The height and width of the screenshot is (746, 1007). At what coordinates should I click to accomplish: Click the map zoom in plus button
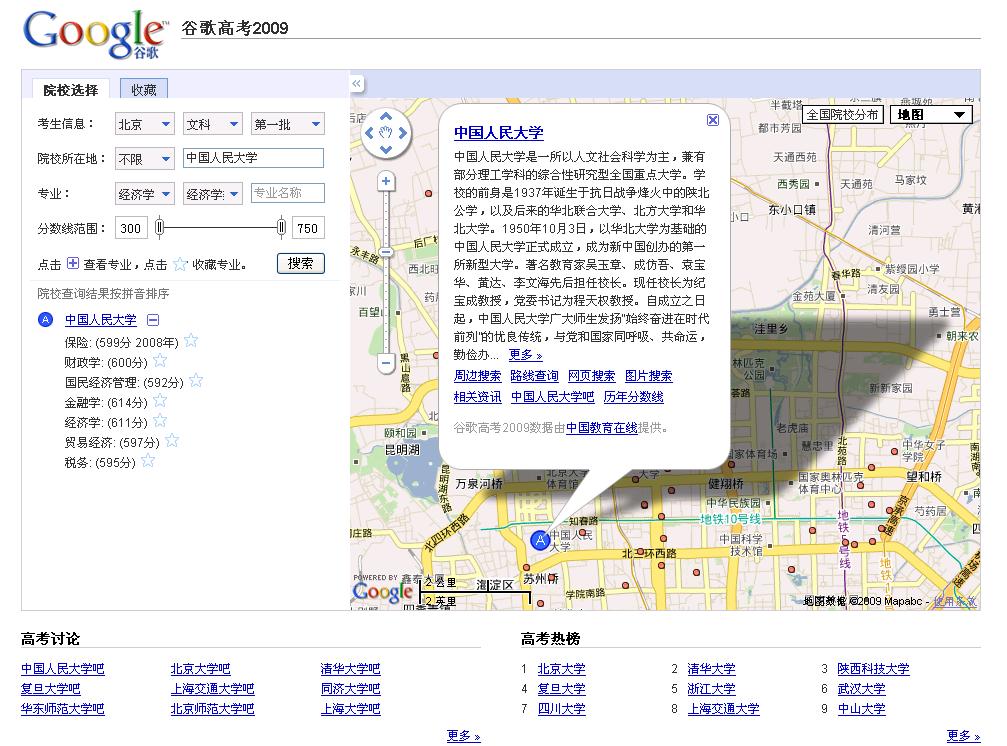pos(386,181)
